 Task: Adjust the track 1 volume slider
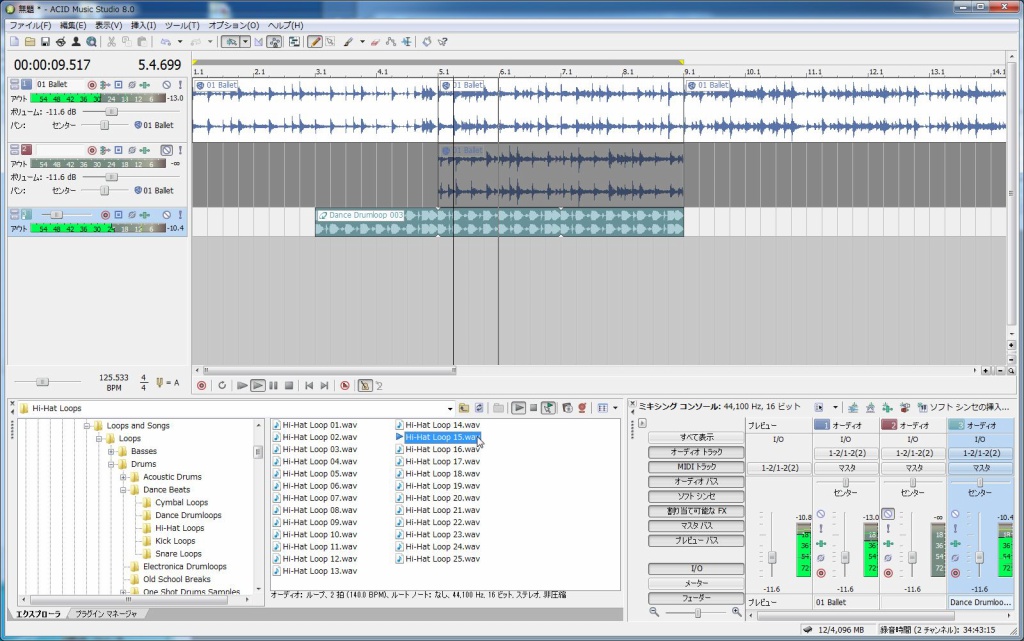coord(111,112)
